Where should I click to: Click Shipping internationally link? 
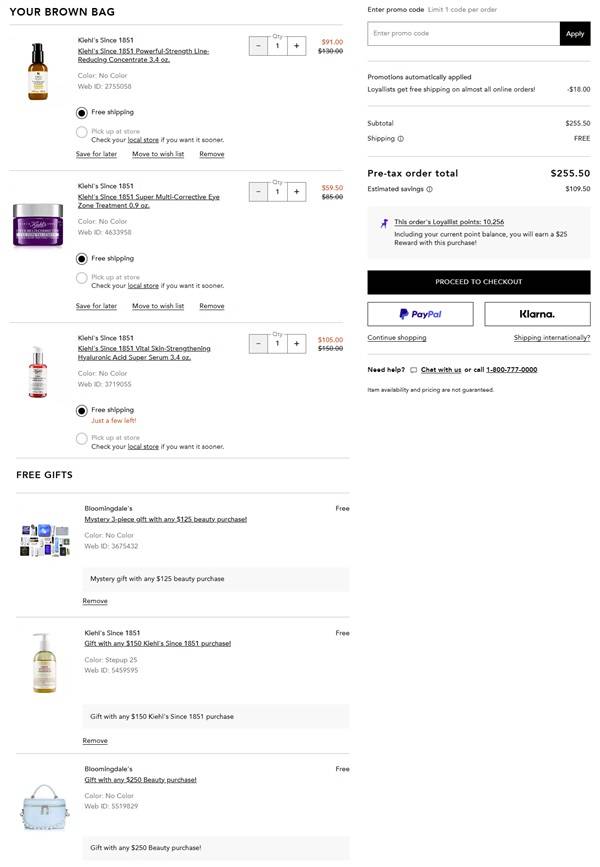pos(552,338)
